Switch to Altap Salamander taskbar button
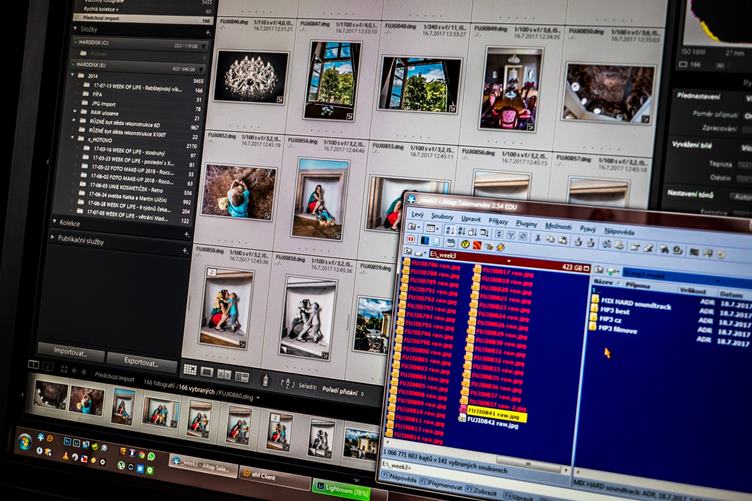This screenshot has height=501, width=752. click(203, 465)
